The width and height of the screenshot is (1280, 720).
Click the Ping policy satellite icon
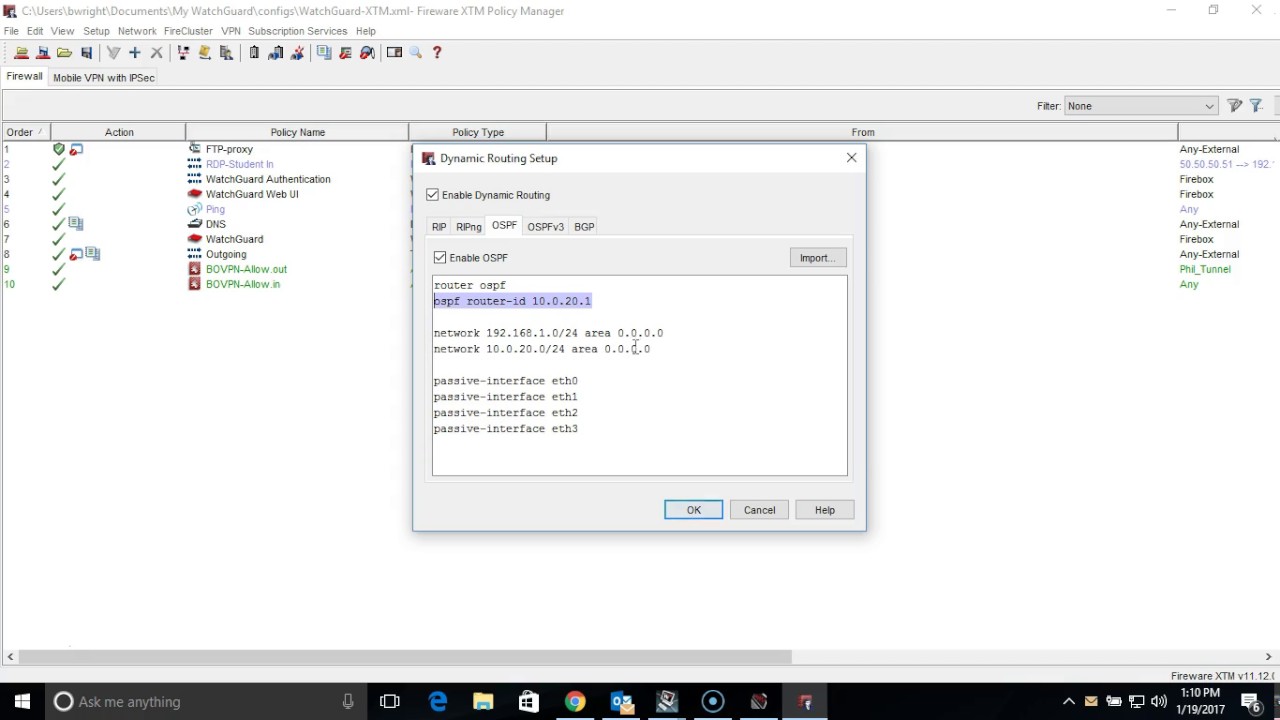pos(195,209)
